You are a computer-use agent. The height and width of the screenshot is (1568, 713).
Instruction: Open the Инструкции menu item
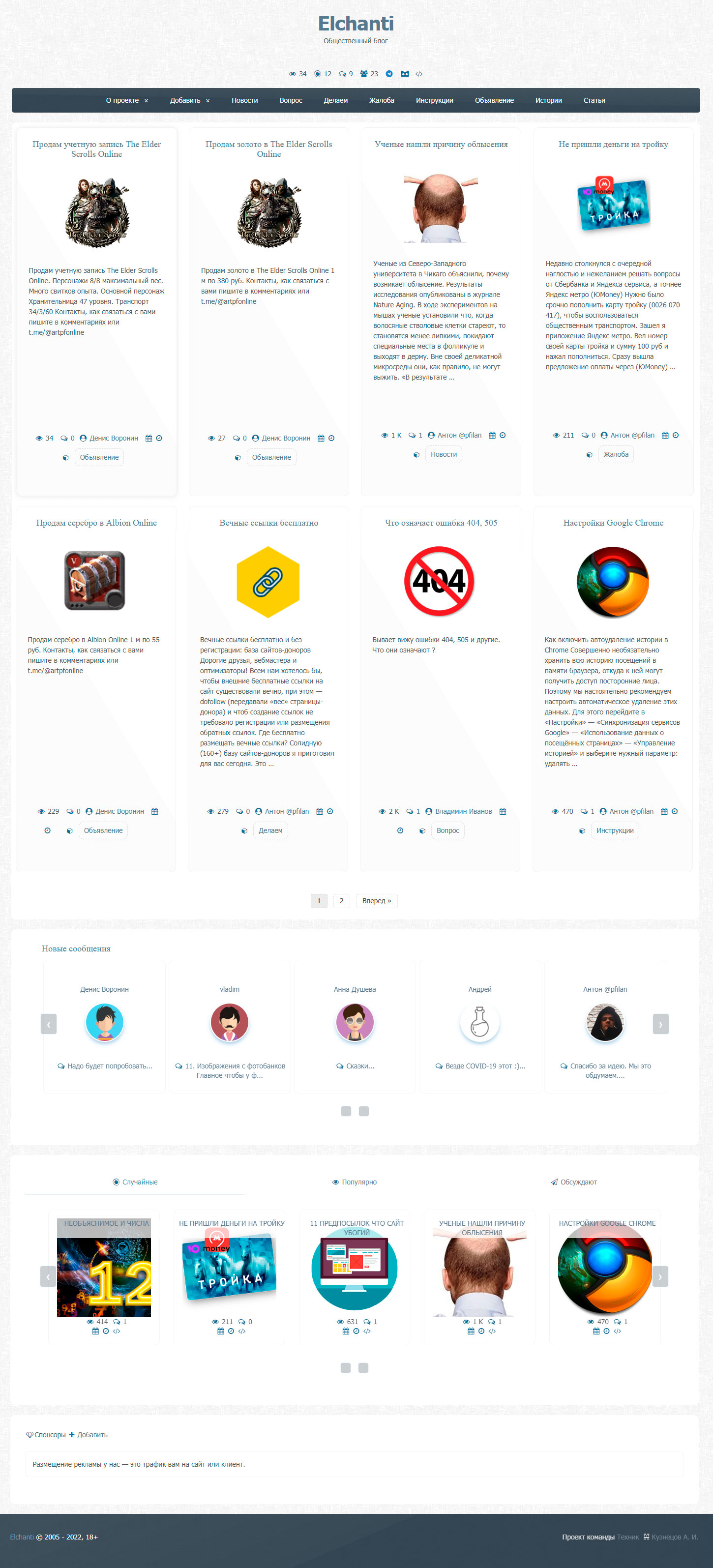(x=435, y=100)
